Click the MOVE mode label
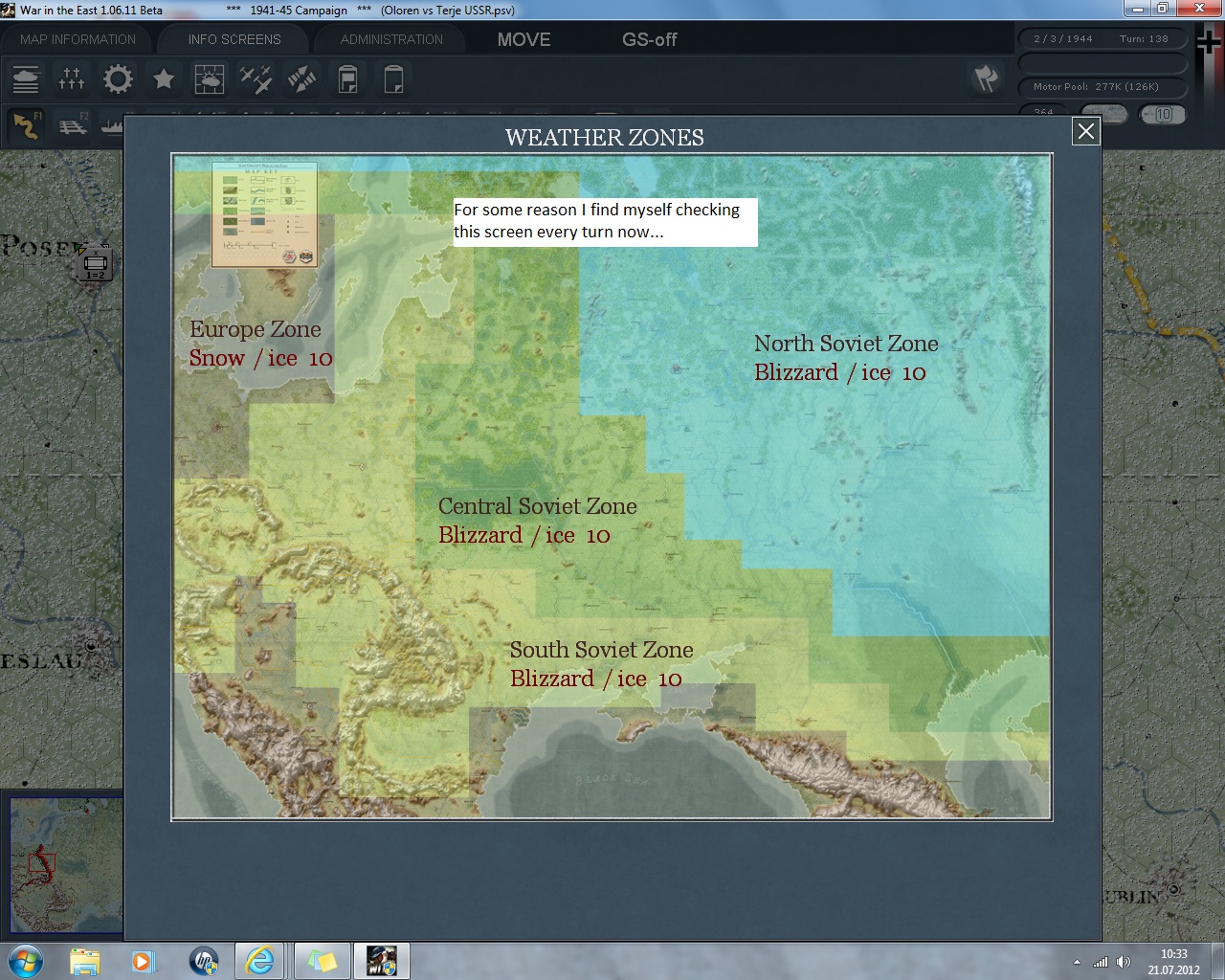 click(x=523, y=39)
